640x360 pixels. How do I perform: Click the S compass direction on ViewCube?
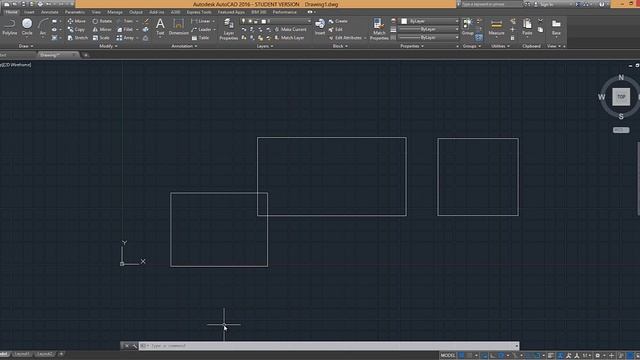pyautogui.click(x=621, y=116)
